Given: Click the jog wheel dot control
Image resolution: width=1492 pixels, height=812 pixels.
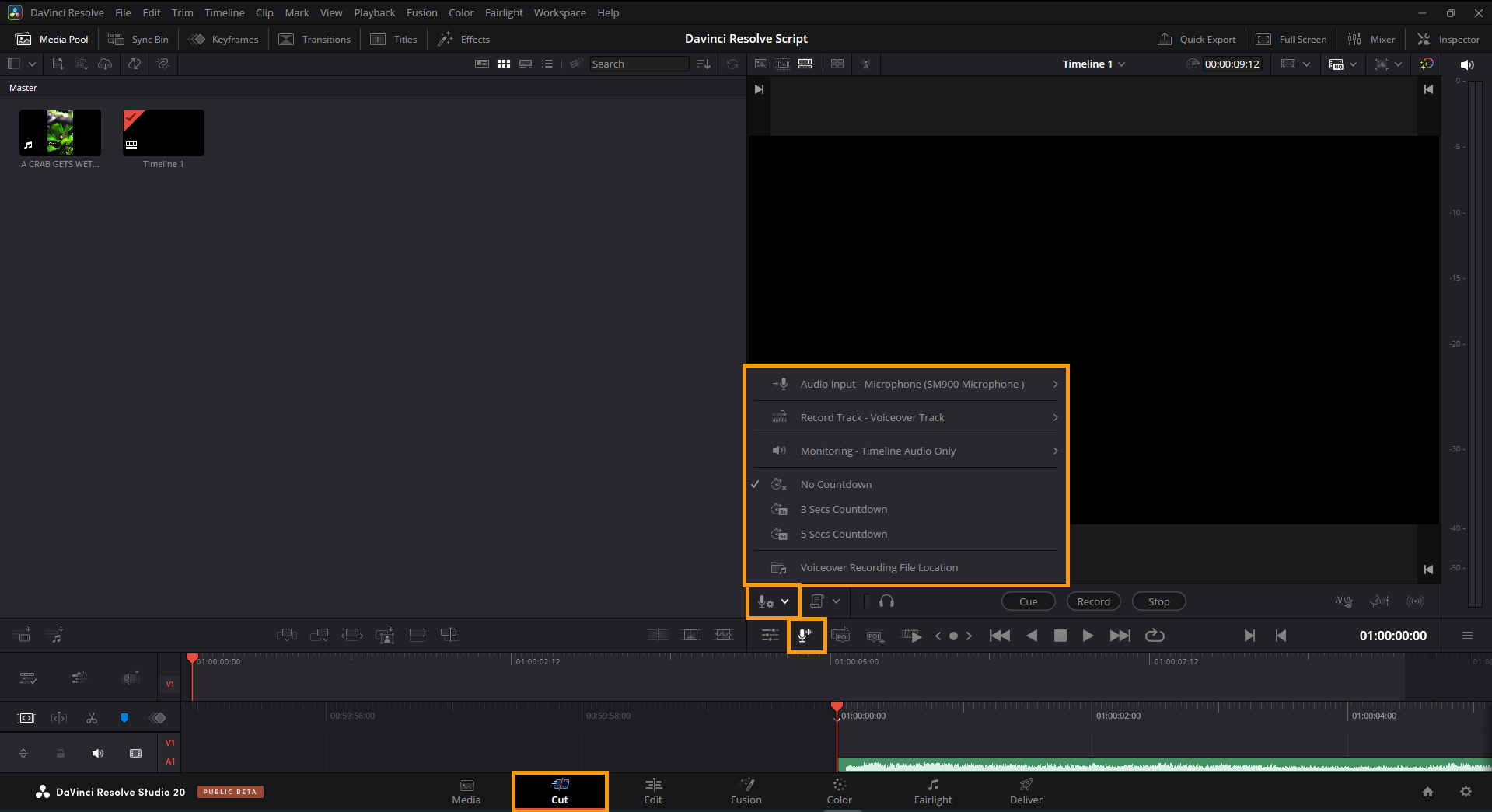Looking at the screenshot, I should 953,636.
